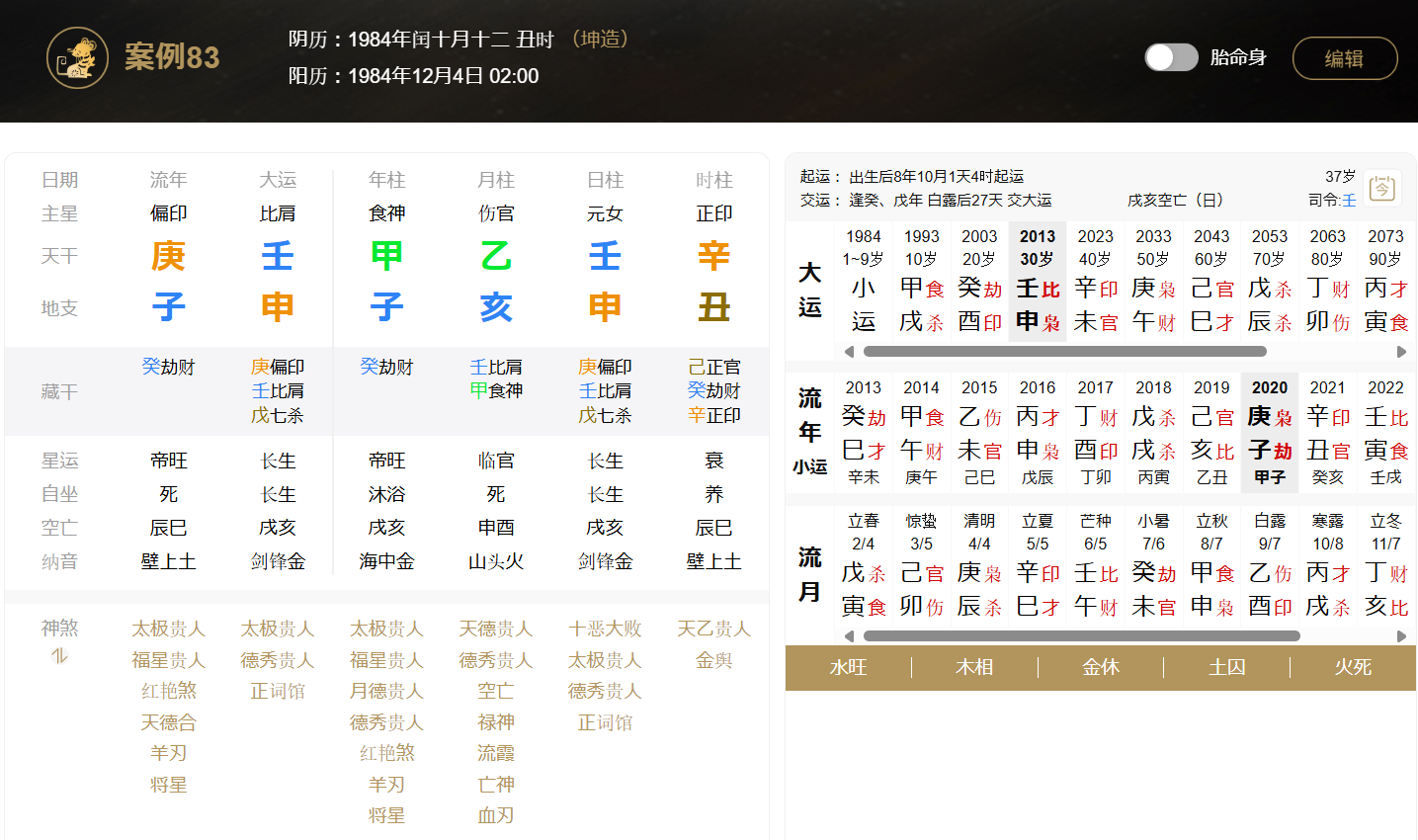Click the 天德合 神煞 entry

coord(168,723)
